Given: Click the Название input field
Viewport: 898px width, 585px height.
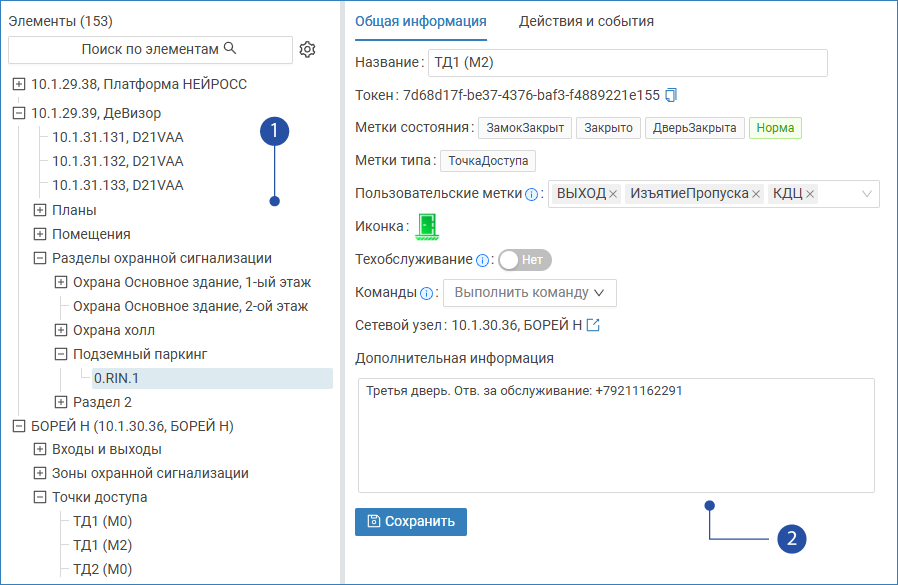Looking at the screenshot, I should (627, 63).
